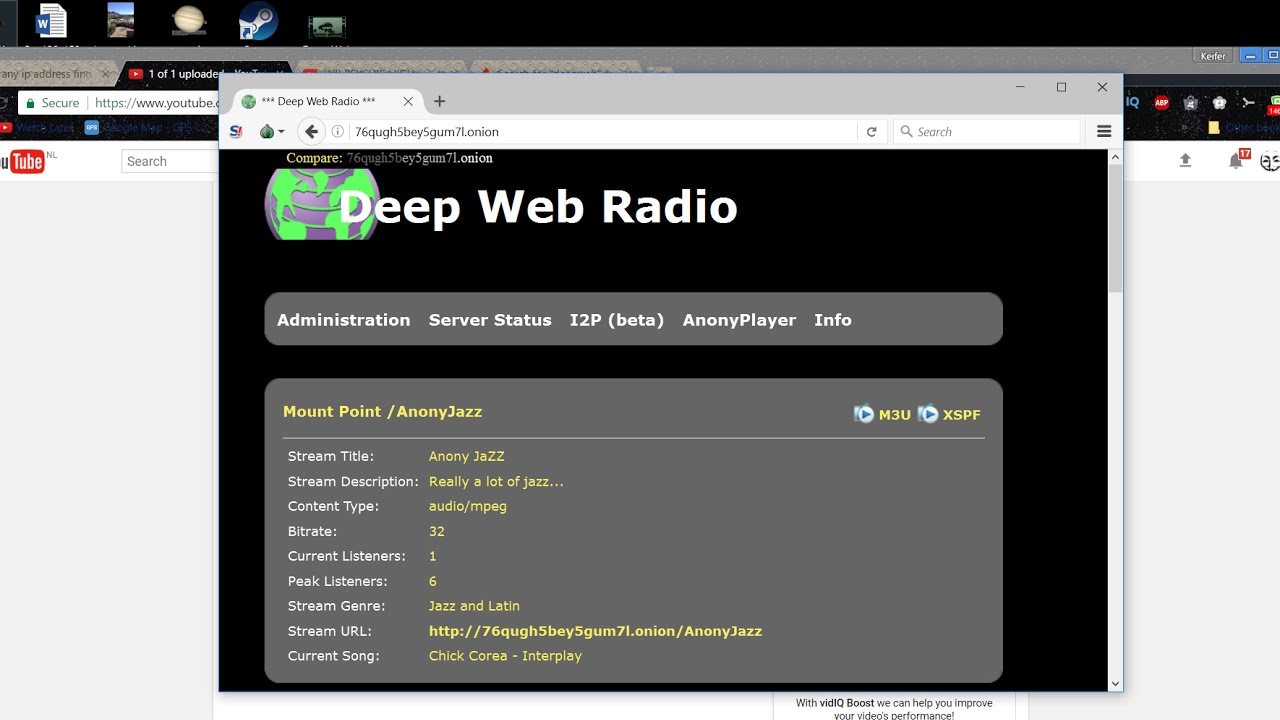The width and height of the screenshot is (1280, 720).
Task: Select the AnonyPlayer menu item
Action: pyautogui.click(x=739, y=320)
